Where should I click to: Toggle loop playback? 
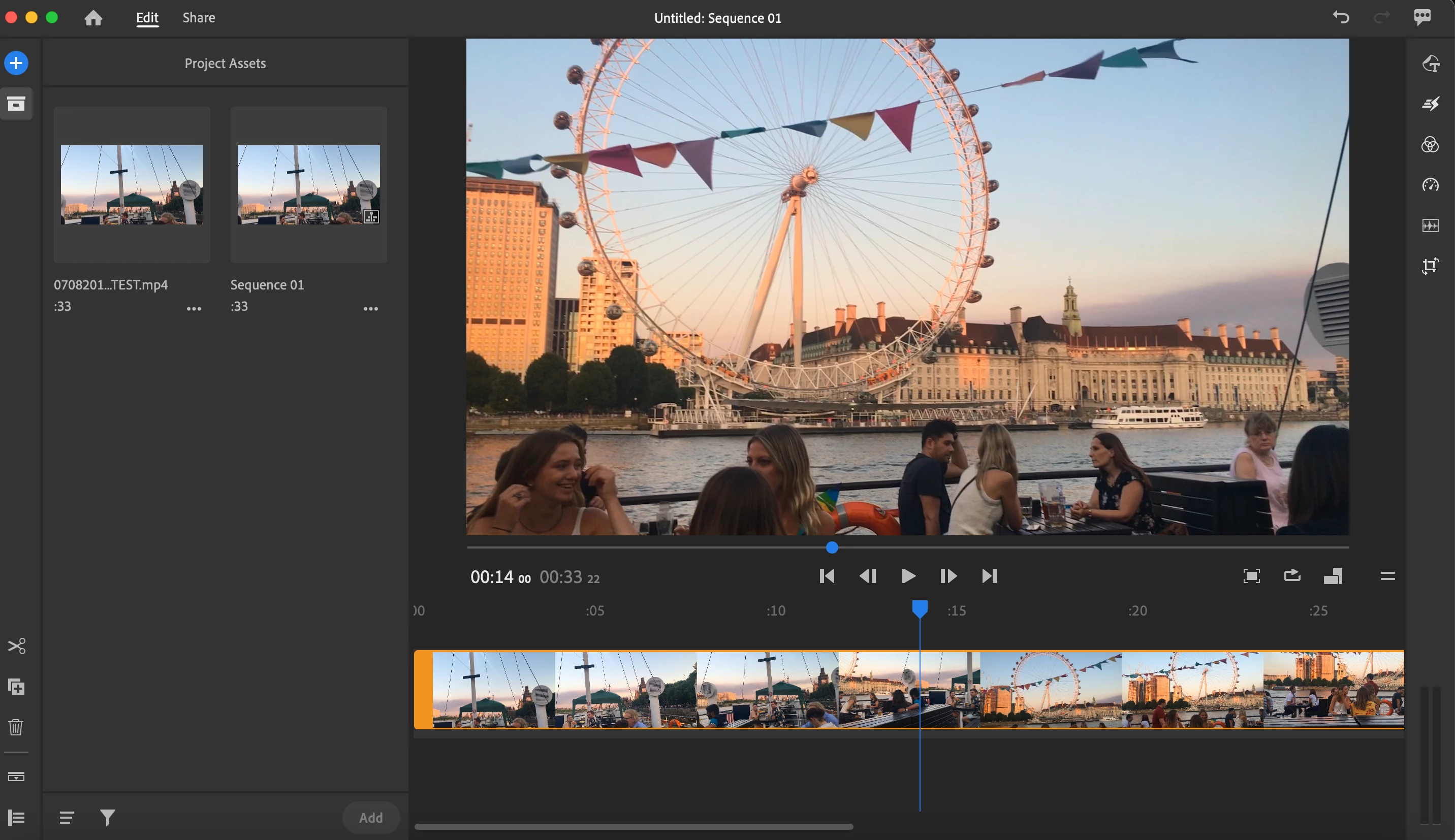(x=1292, y=576)
